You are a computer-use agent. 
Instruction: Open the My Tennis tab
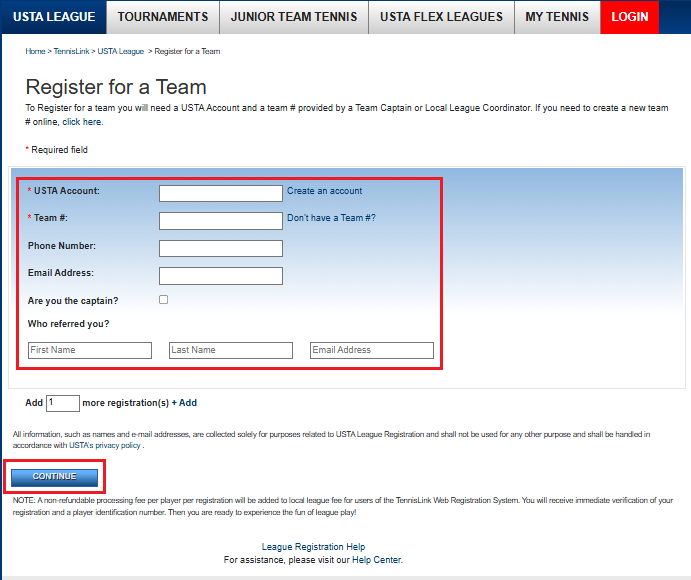pyautogui.click(x=557, y=17)
